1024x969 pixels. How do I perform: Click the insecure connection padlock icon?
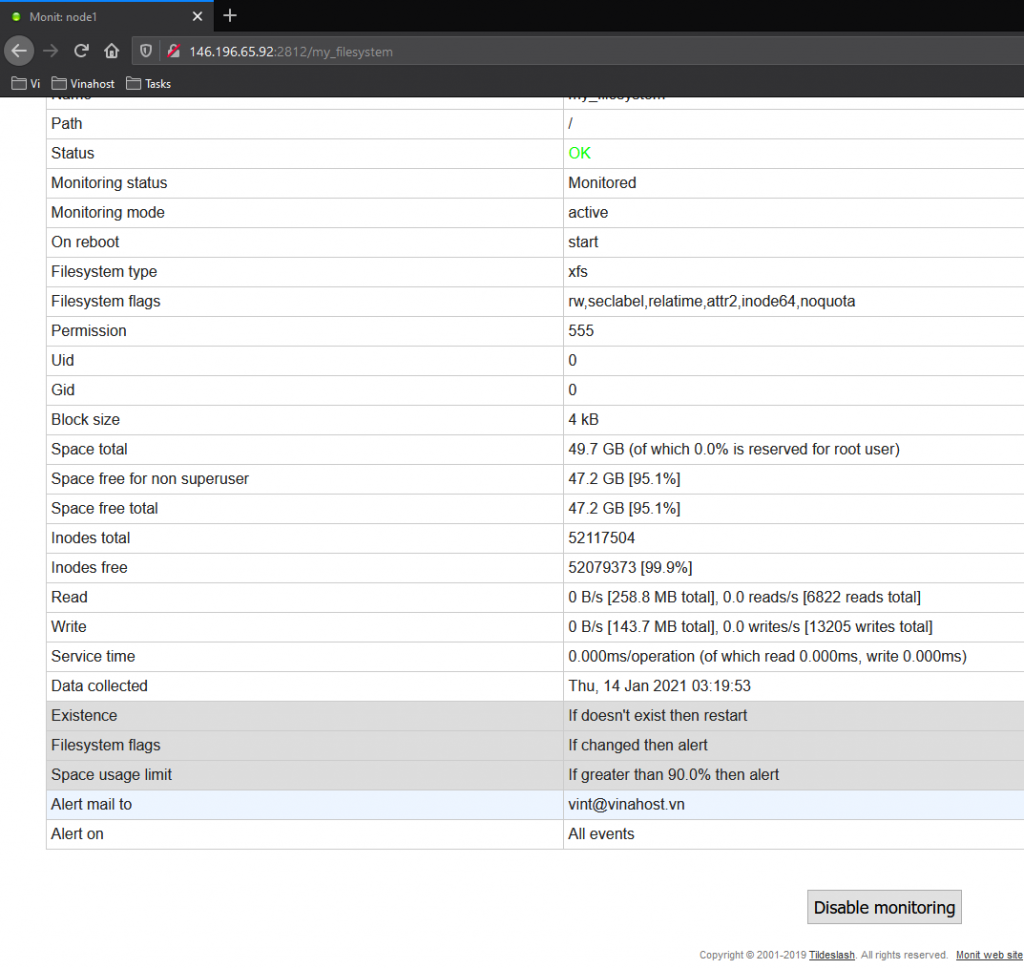pyautogui.click(x=172, y=51)
